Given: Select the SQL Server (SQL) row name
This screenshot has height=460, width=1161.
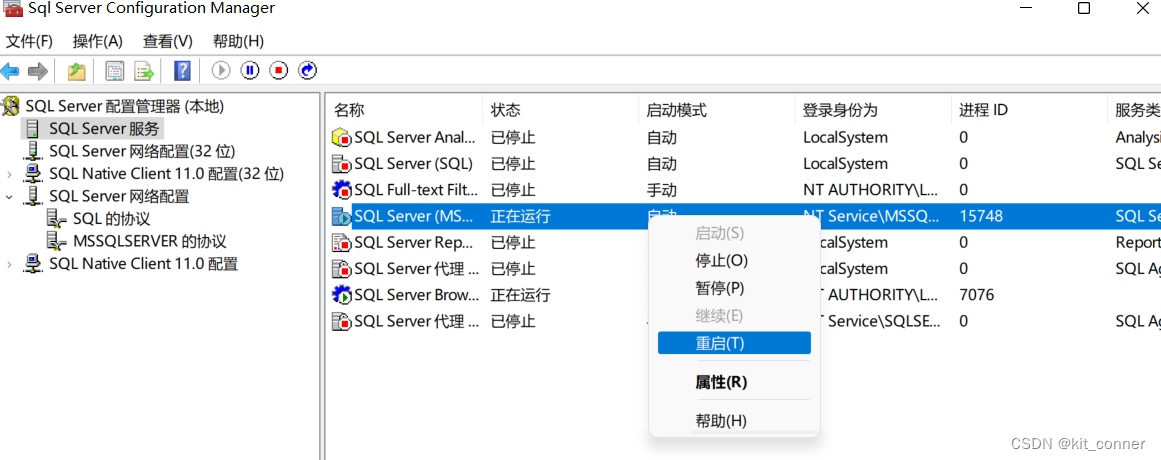Looking at the screenshot, I should [414, 164].
